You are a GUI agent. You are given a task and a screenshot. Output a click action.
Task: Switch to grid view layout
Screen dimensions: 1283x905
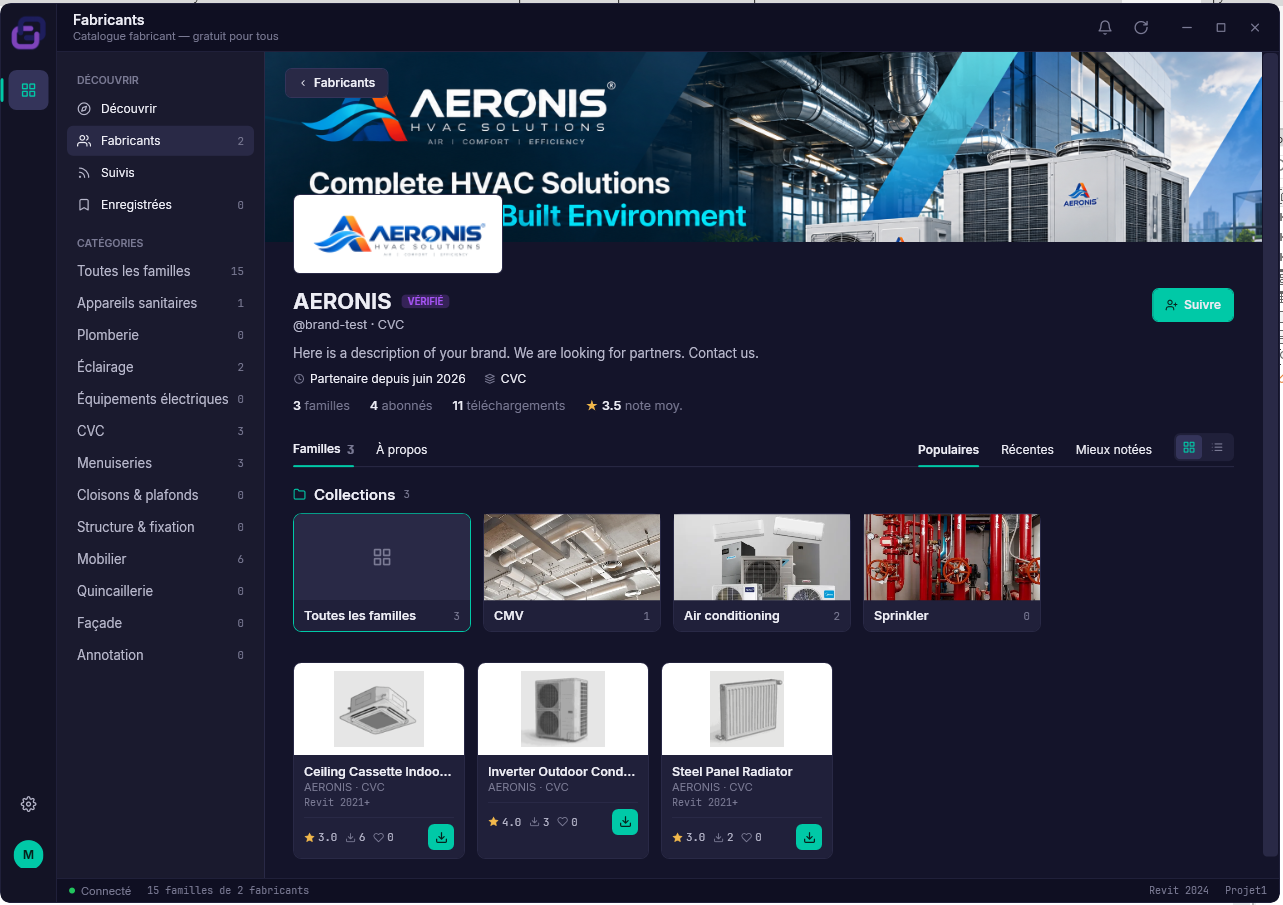(1189, 448)
